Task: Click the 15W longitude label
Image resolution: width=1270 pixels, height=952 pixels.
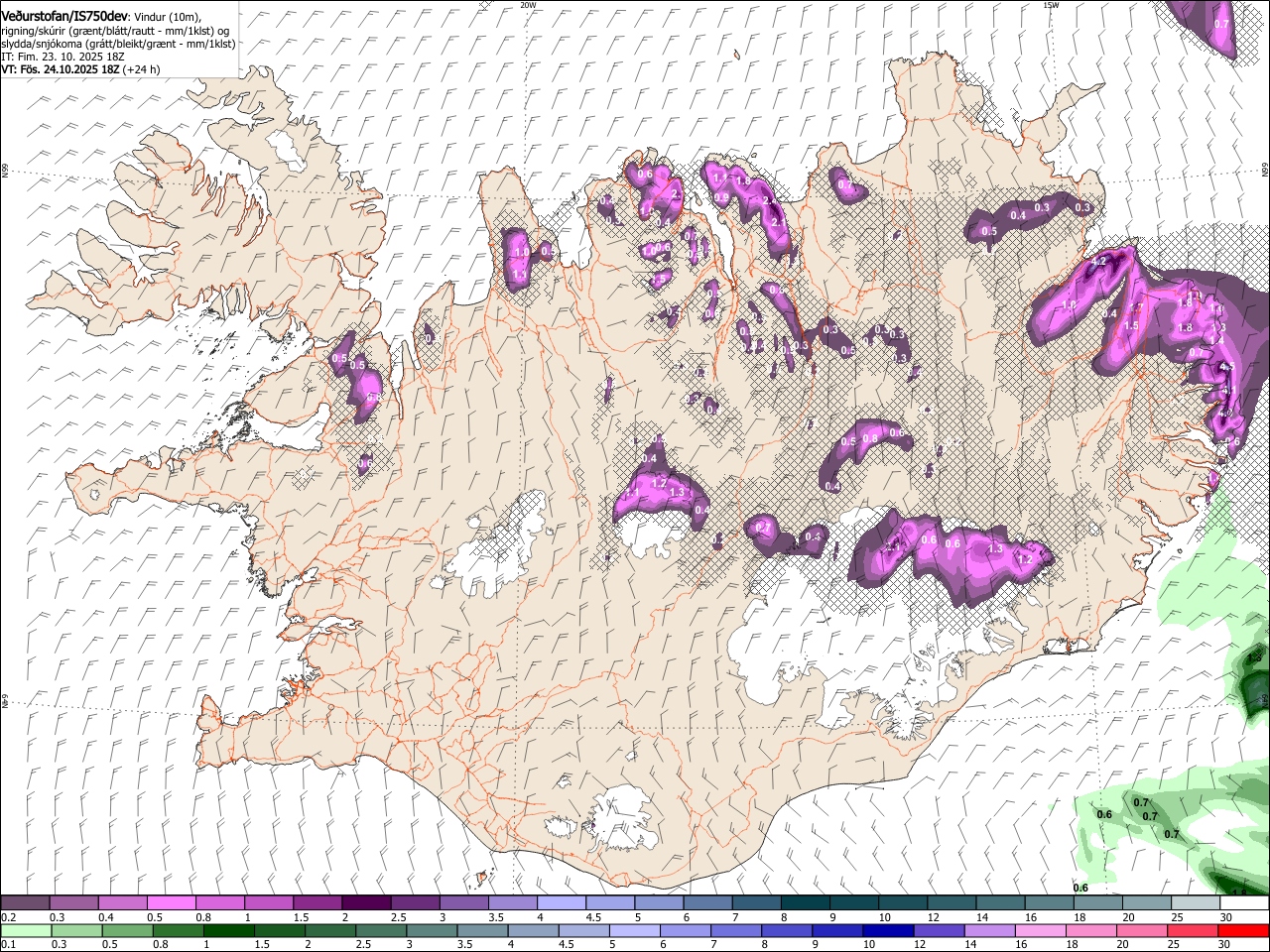Action: click(x=1051, y=5)
